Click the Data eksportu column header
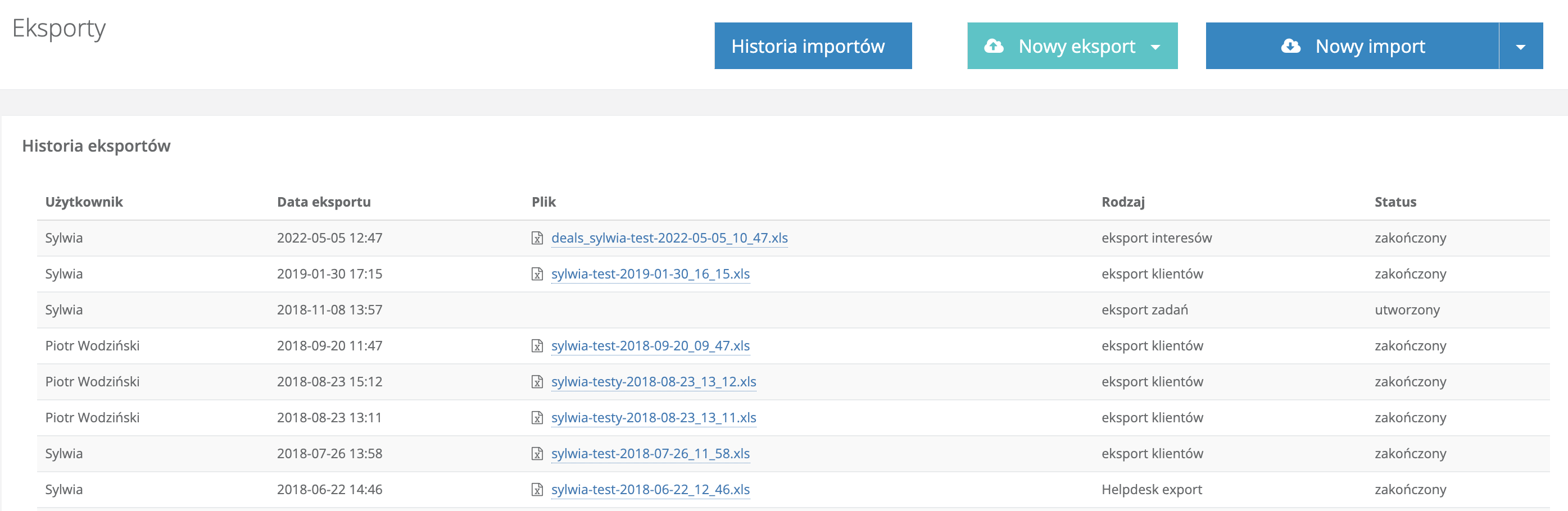This screenshot has height=511, width=1568. click(x=323, y=202)
